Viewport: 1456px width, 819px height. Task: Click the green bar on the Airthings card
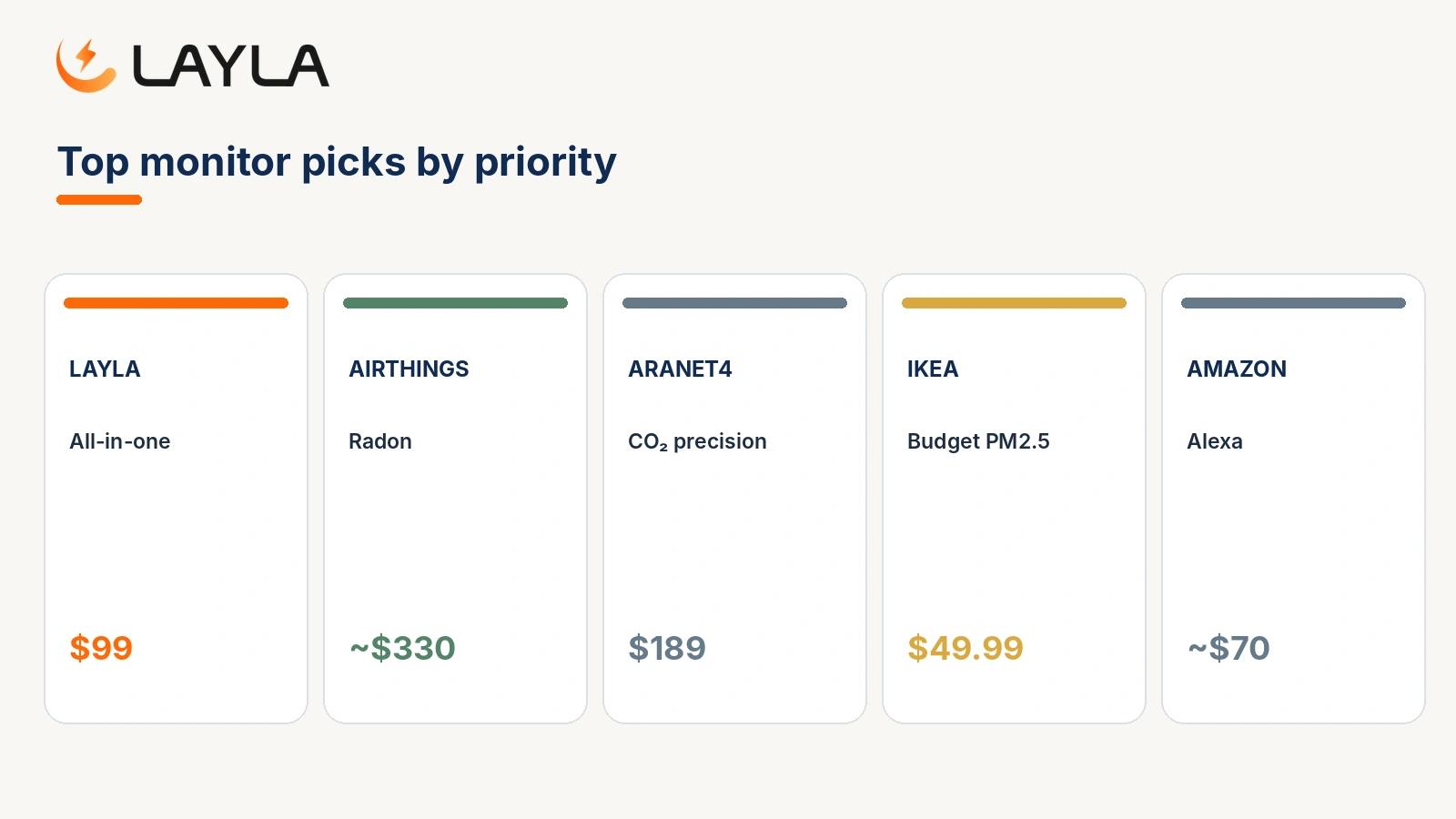[455, 303]
